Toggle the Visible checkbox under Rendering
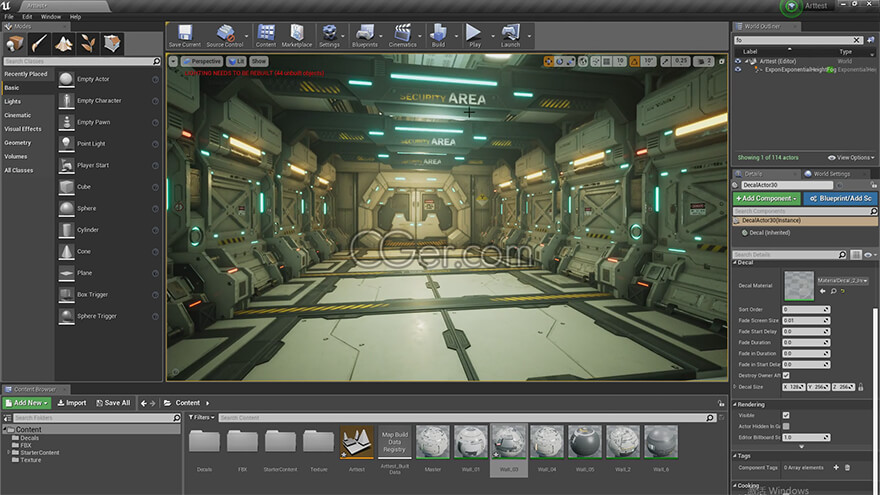This screenshot has width=880, height=495. click(x=786, y=415)
